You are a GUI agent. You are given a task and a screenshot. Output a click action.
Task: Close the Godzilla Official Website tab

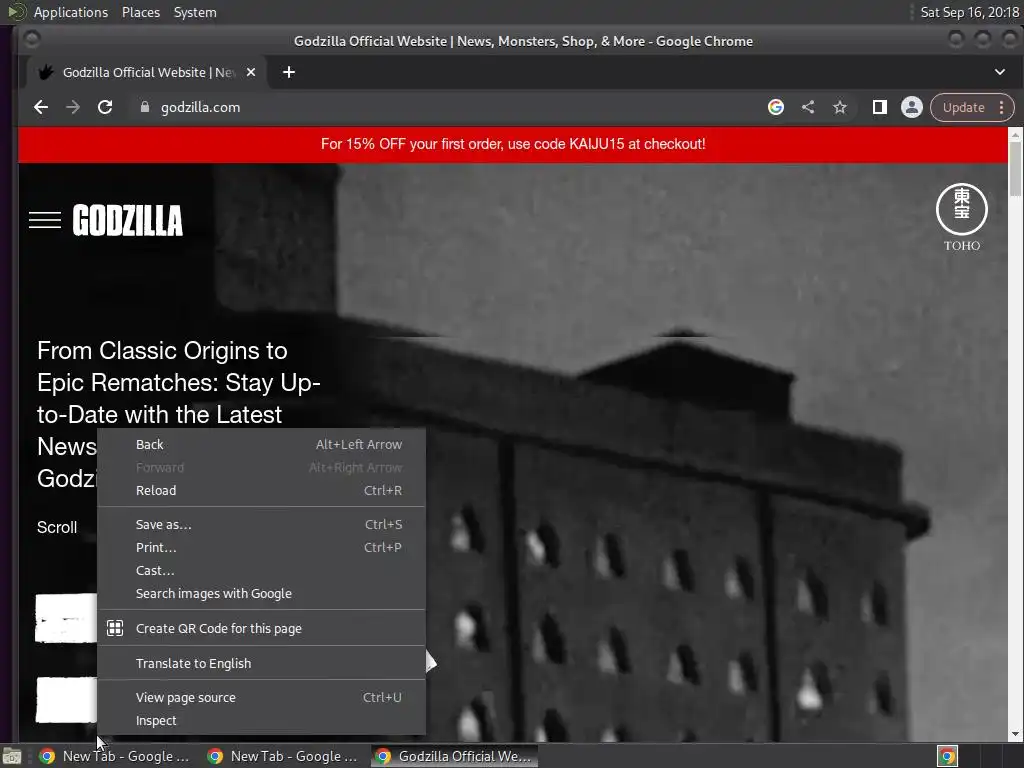(x=251, y=72)
